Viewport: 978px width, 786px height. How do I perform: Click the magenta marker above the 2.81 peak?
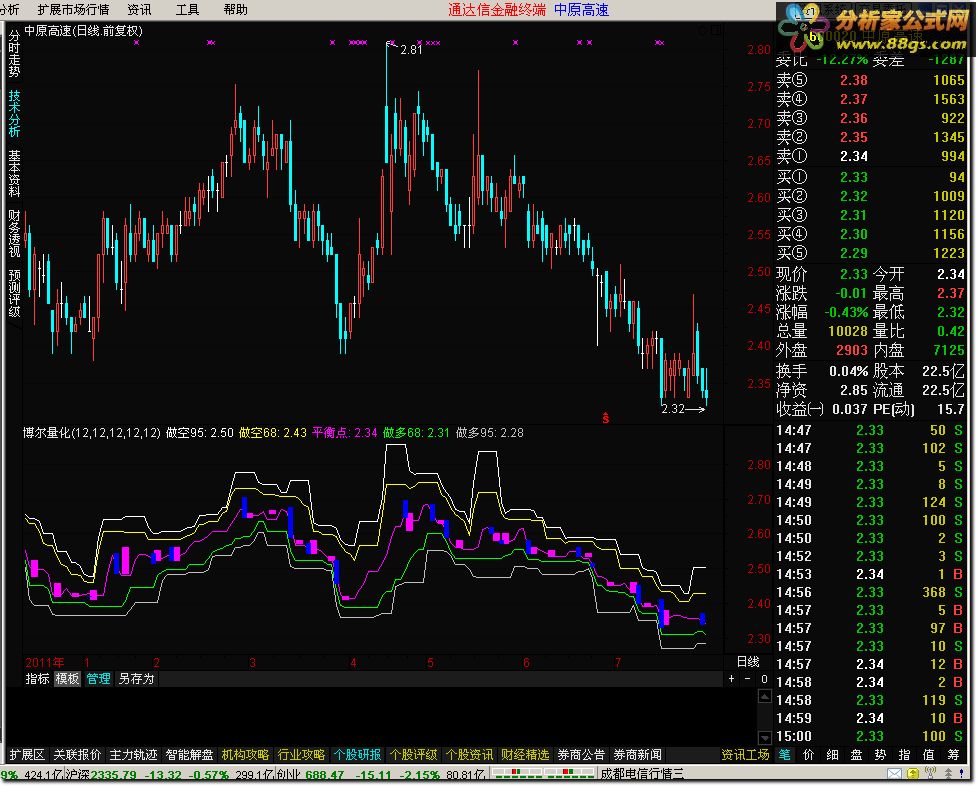pyautogui.click(x=391, y=42)
